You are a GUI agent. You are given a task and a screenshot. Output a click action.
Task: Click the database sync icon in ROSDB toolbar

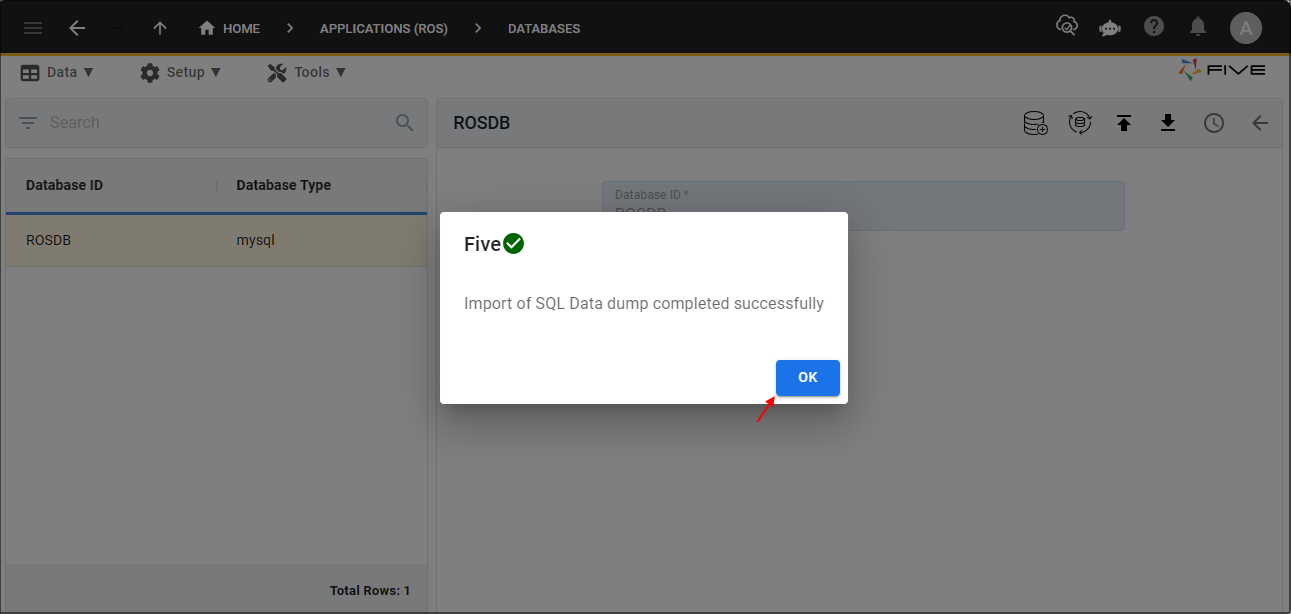tap(1080, 123)
